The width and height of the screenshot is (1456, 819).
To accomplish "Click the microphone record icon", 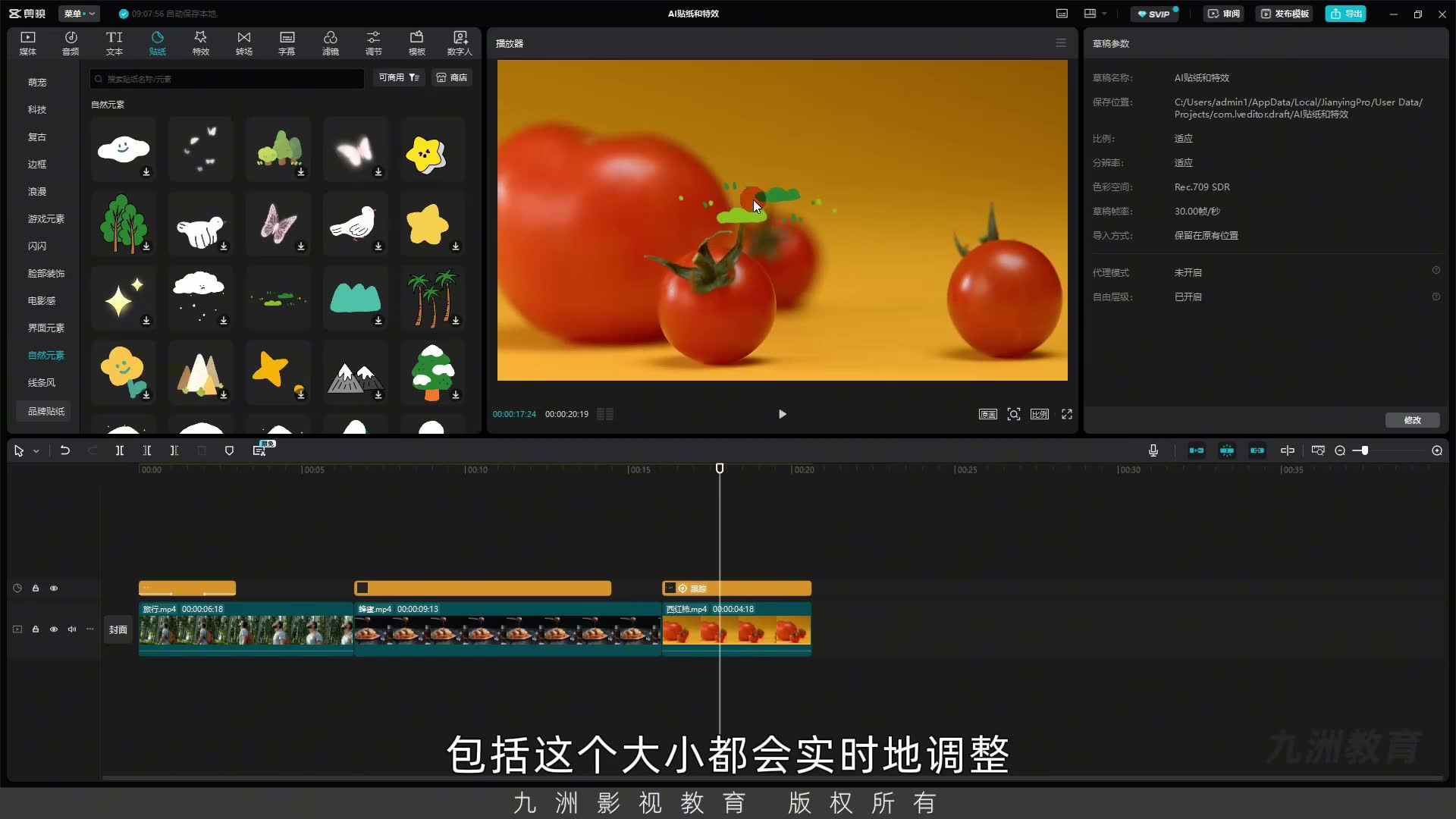I will click(1153, 450).
